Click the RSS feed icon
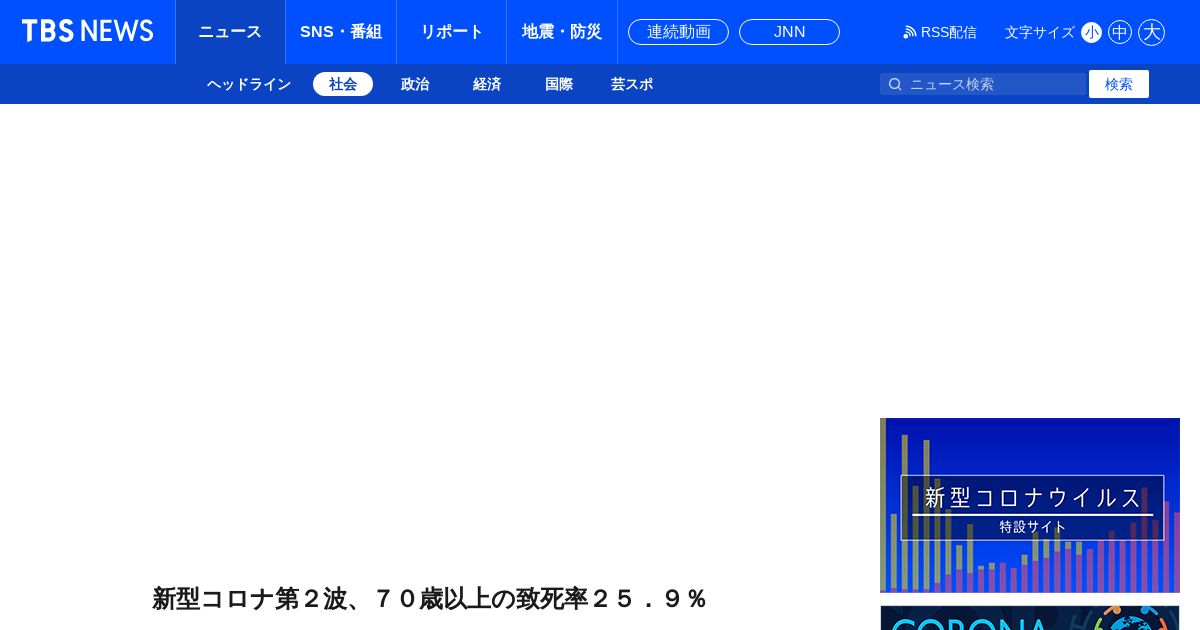The height and width of the screenshot is (630, 1200). pyautogui.click(x=909, y=32)
